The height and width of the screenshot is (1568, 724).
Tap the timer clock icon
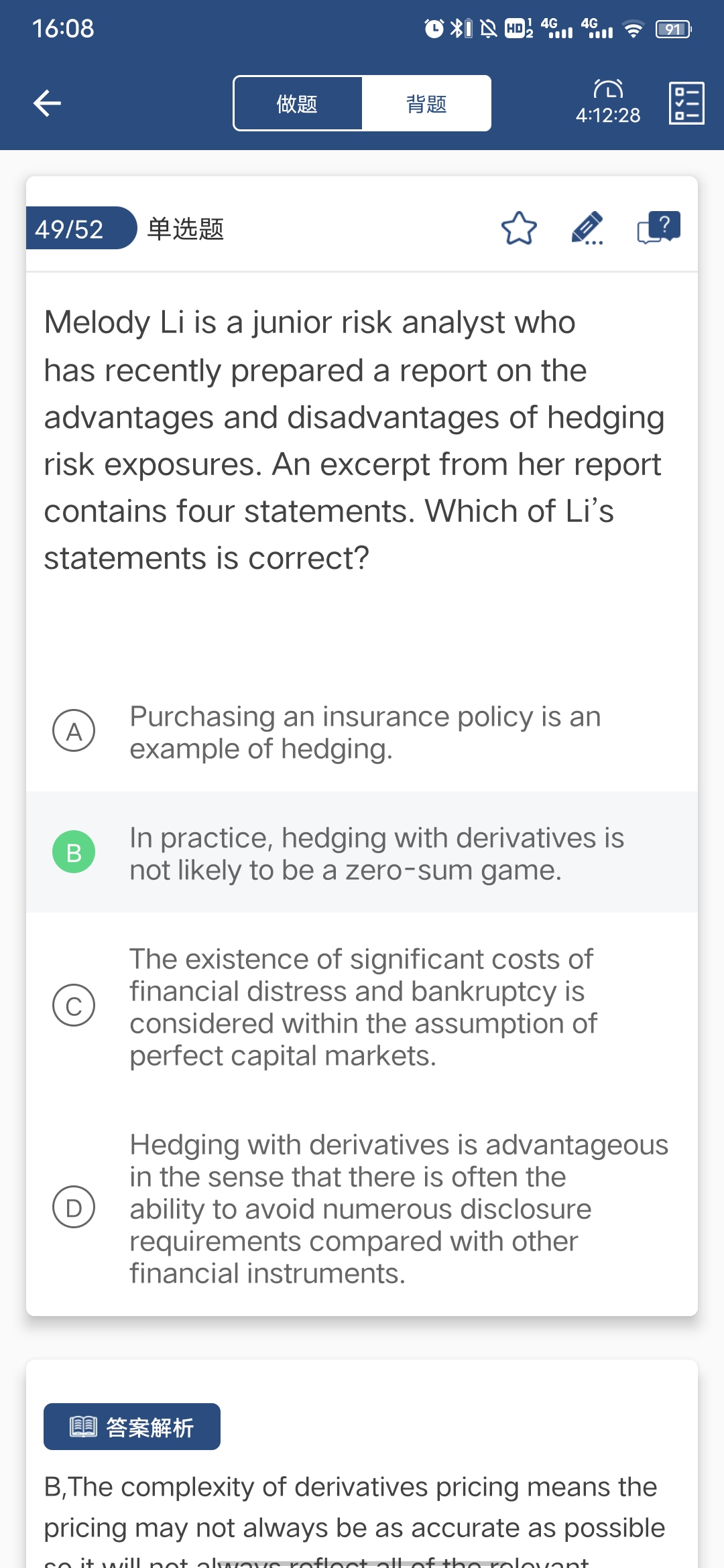(x=608, y=89)
